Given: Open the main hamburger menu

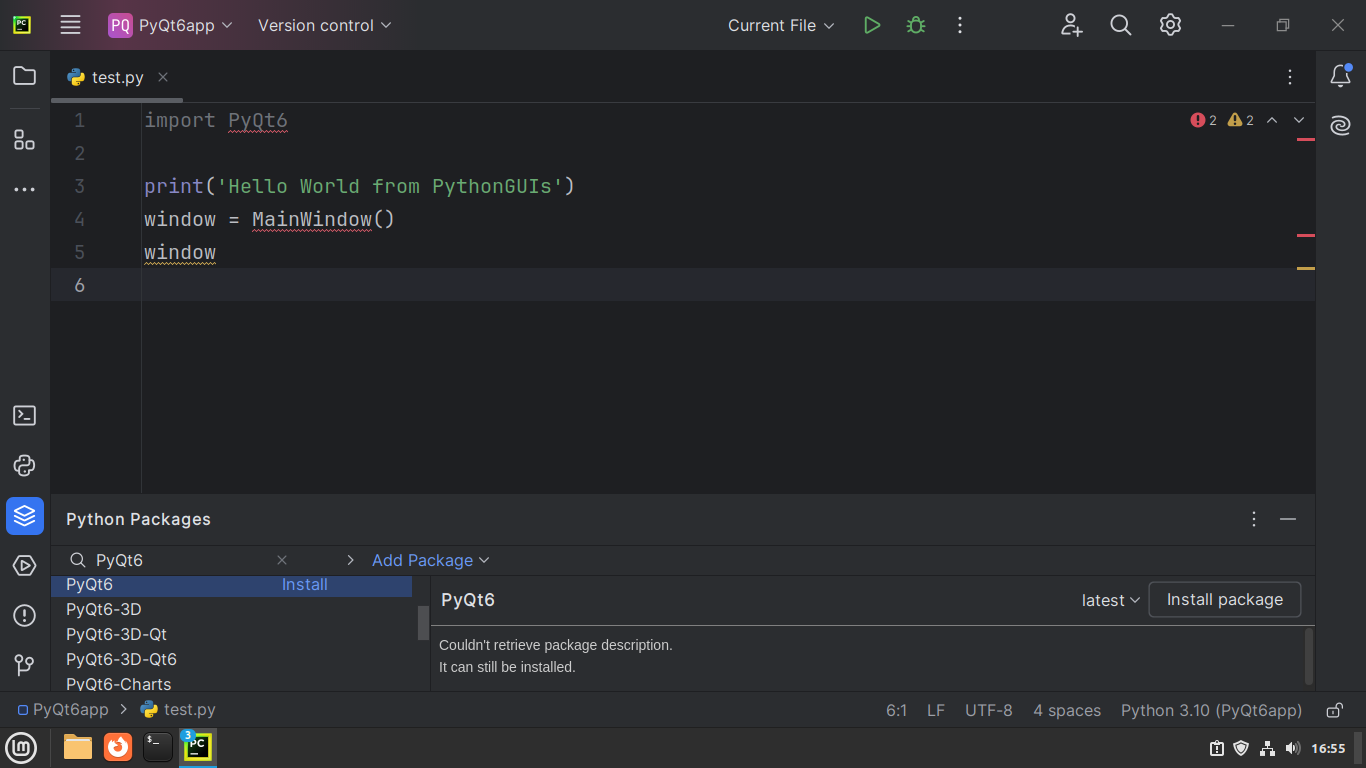Looking at the screenshot, I should (70, 25).
